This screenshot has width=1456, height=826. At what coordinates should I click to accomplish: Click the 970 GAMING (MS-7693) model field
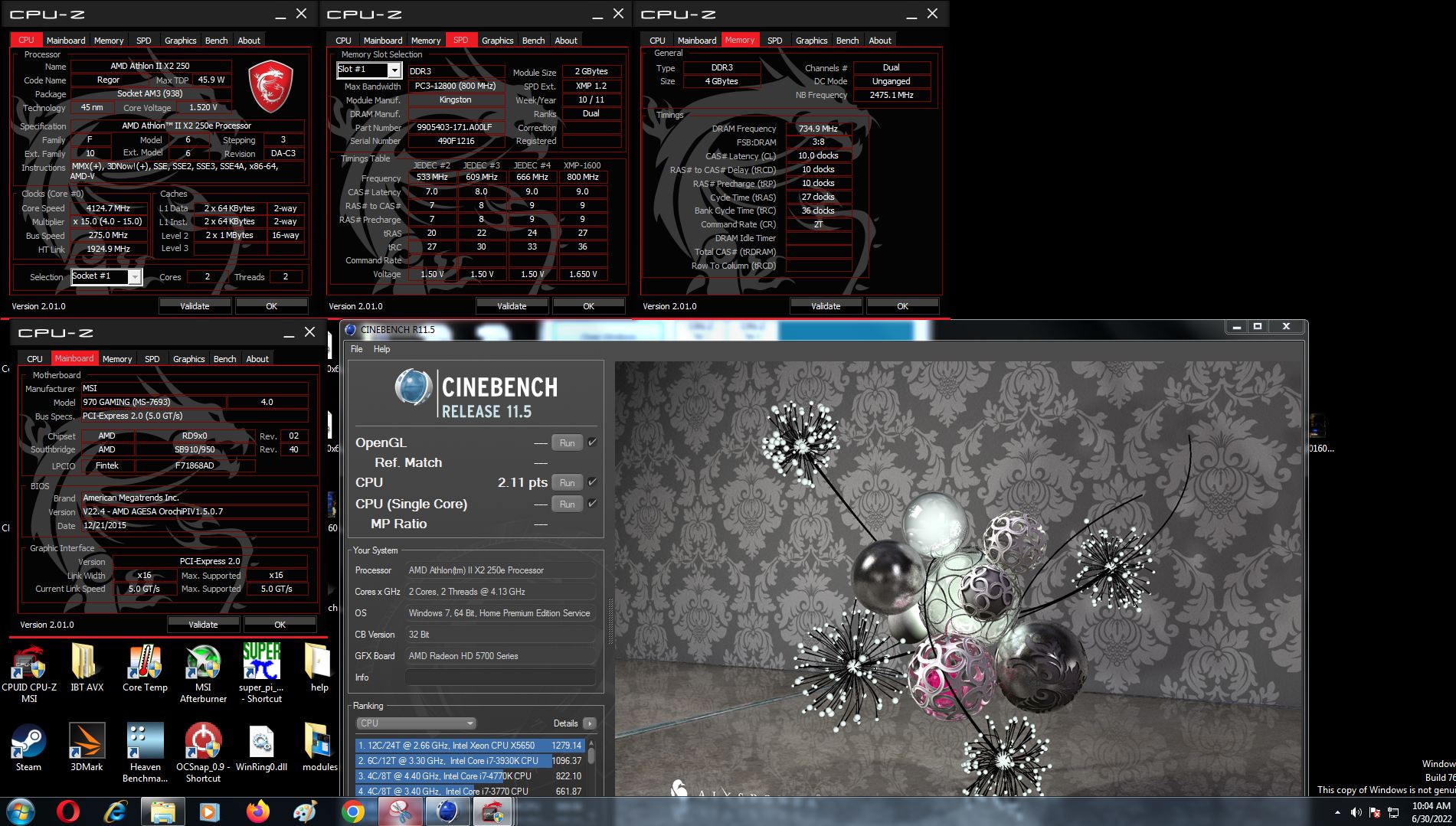152,402
